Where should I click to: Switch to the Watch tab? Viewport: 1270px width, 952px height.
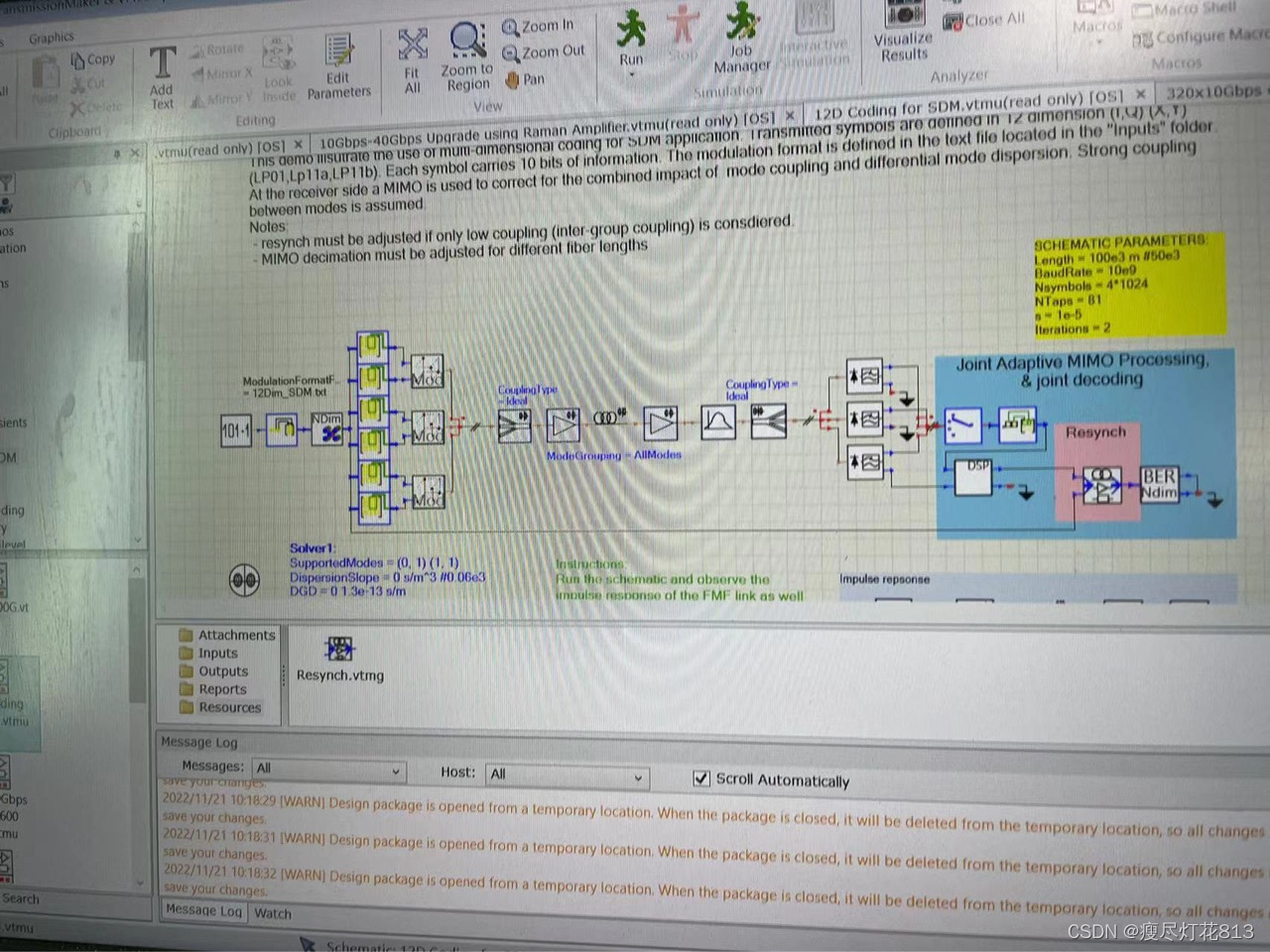[273, 913]
